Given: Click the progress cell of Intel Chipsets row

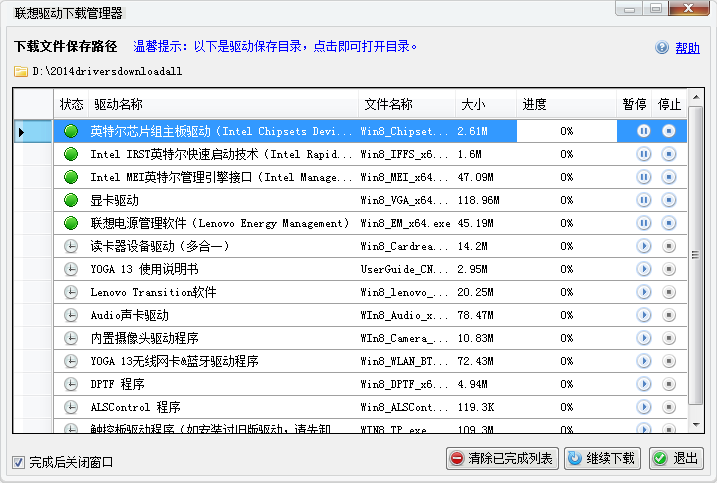Looking at the screenshot, I should pos(567,131).
